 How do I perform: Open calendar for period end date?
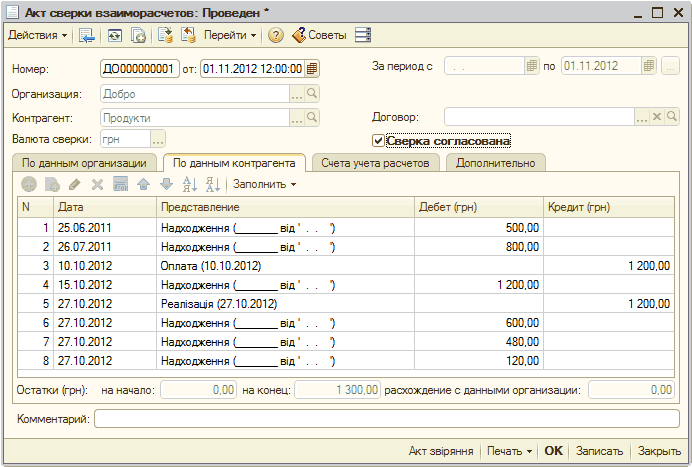pos(650,66)
